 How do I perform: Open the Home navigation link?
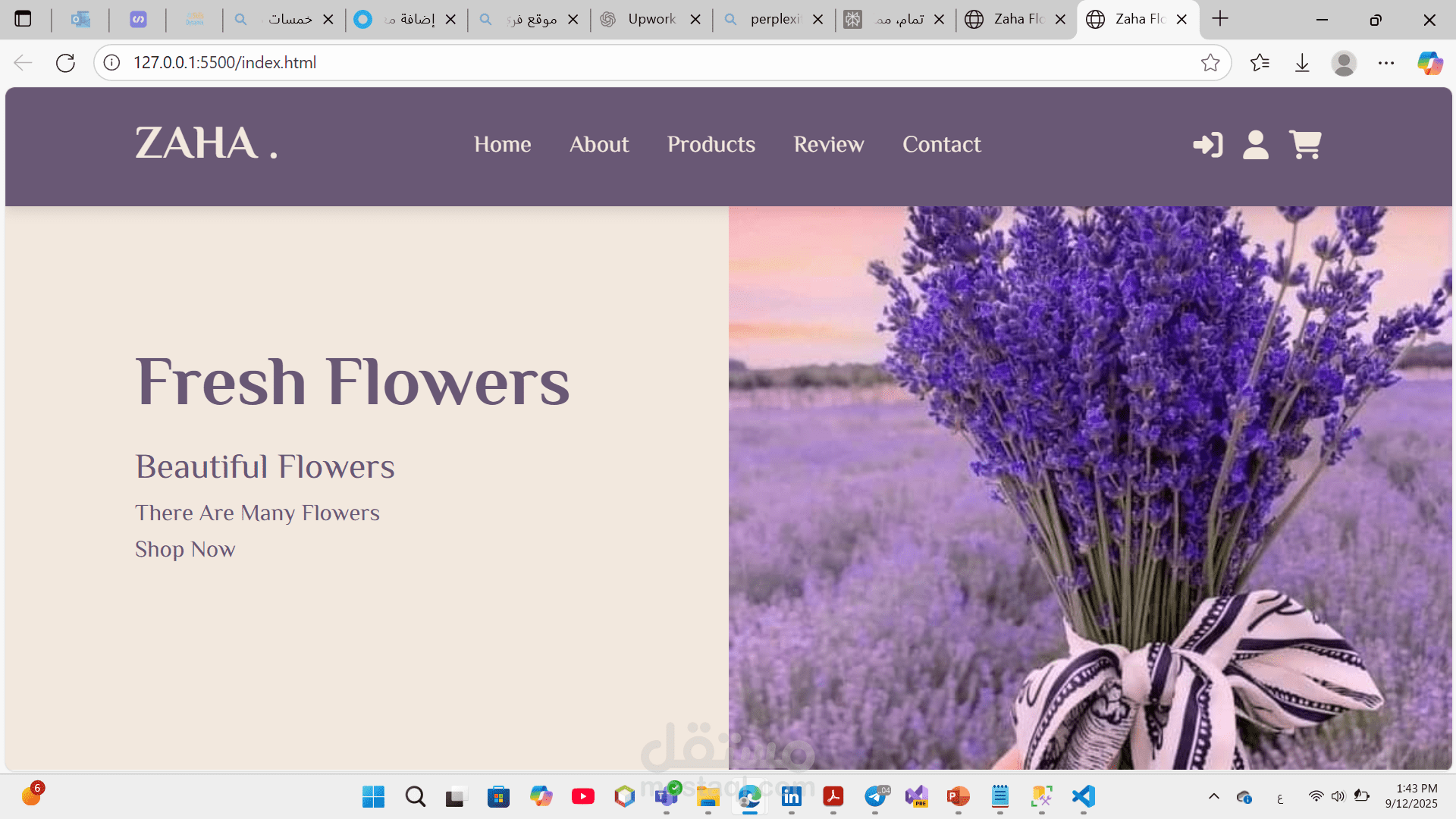(x=502, y=144)
